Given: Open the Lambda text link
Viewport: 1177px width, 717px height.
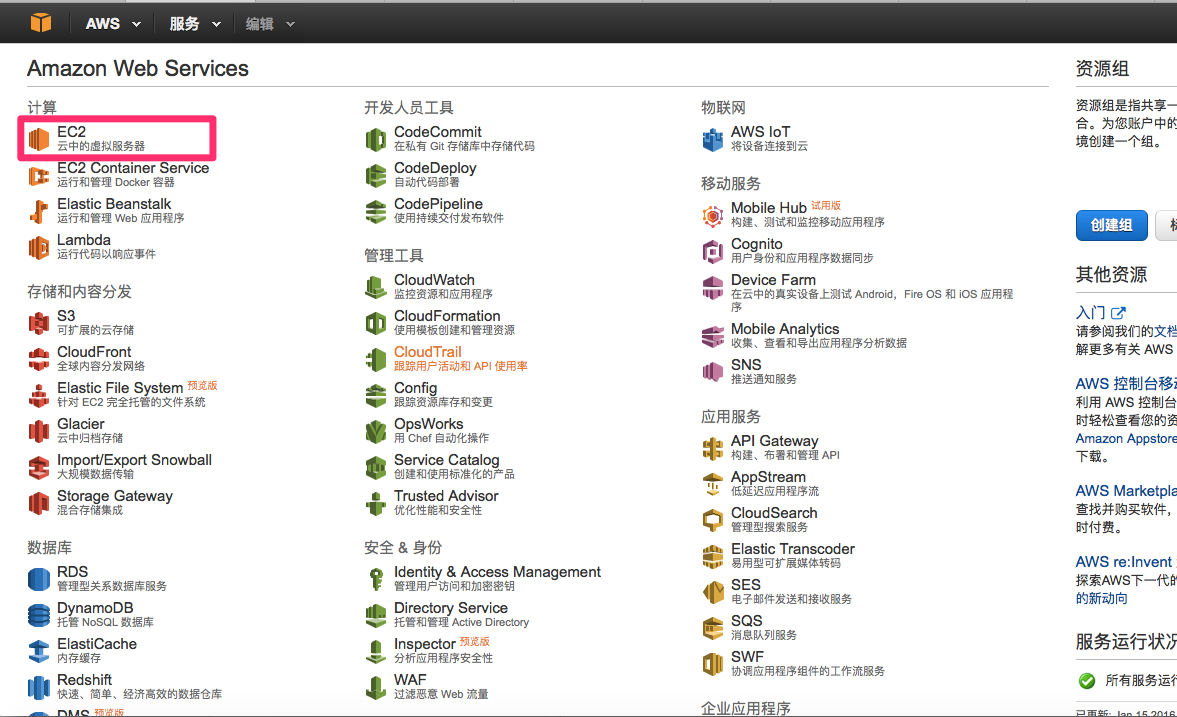Looking at the screenshot, I should pyautogui.click(x=84, y=240).
